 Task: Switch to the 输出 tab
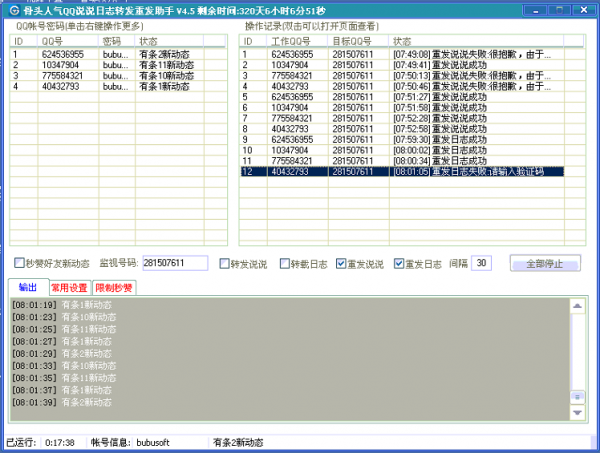(x=28, y=287)
